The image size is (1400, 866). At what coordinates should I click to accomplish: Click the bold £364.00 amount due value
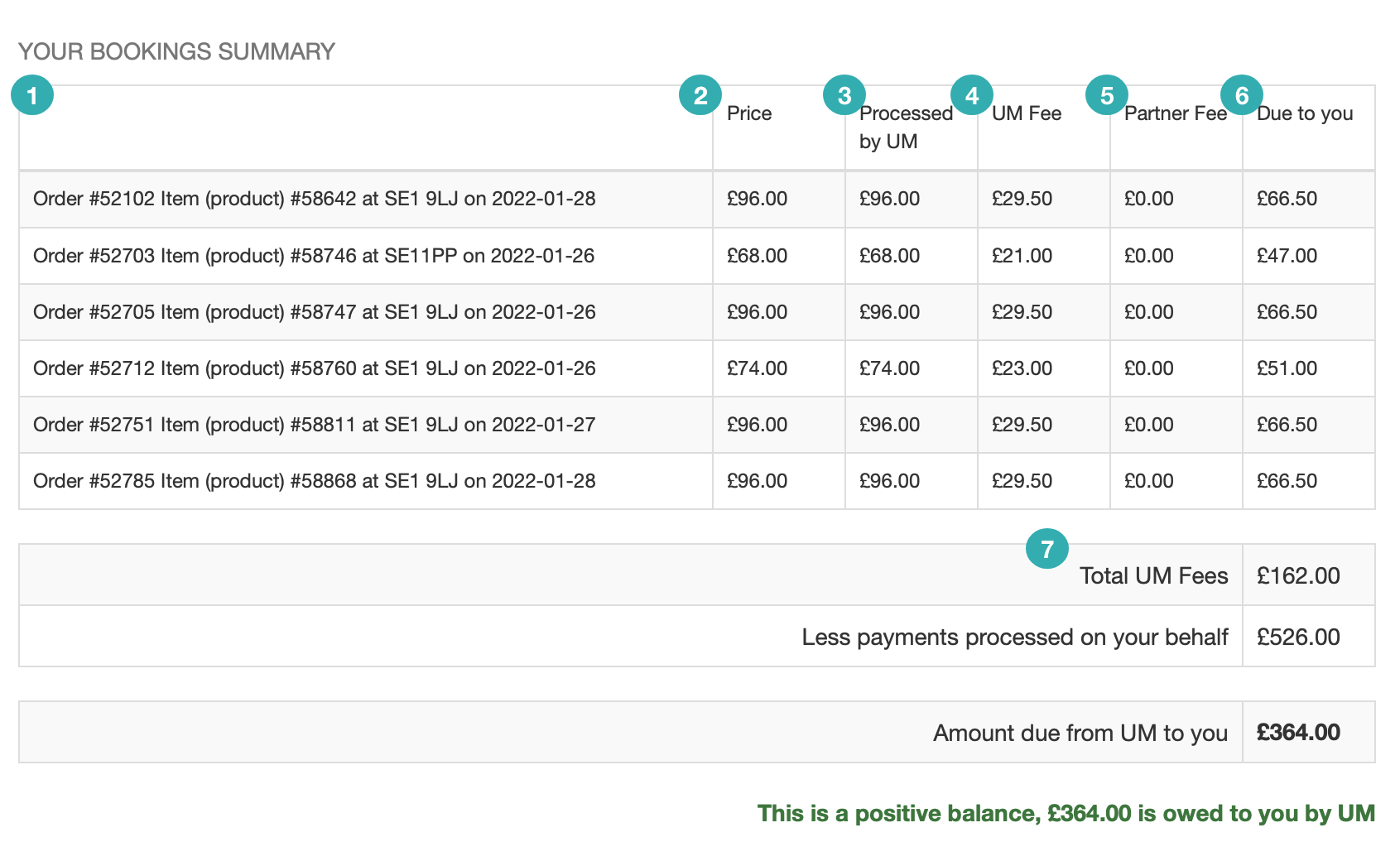coord(1297,733)
